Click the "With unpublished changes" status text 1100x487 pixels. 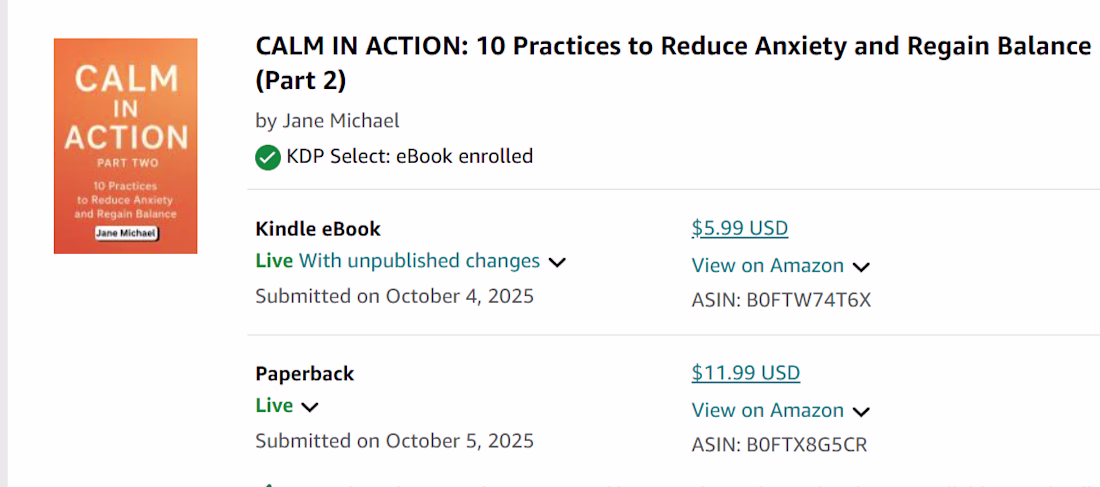point(420,261)
